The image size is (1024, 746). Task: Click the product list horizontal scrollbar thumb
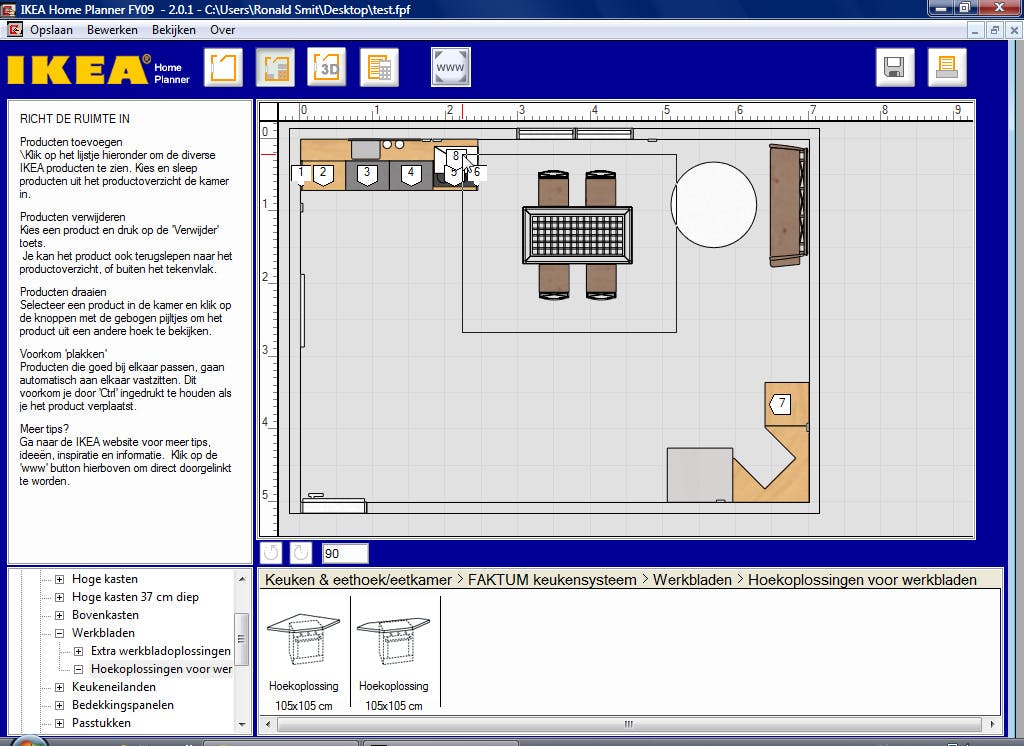click(629, 724)
